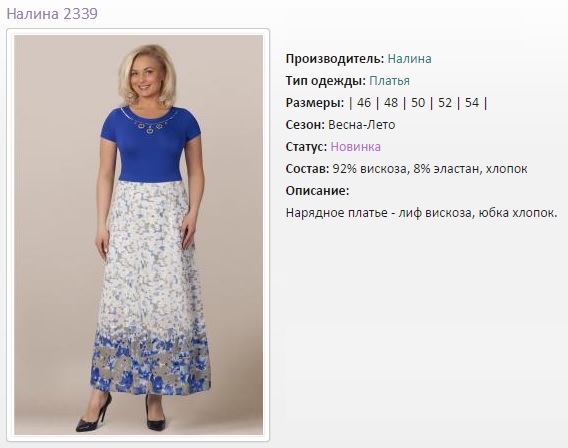
Task: Select size 48
Action: point(391,103)
